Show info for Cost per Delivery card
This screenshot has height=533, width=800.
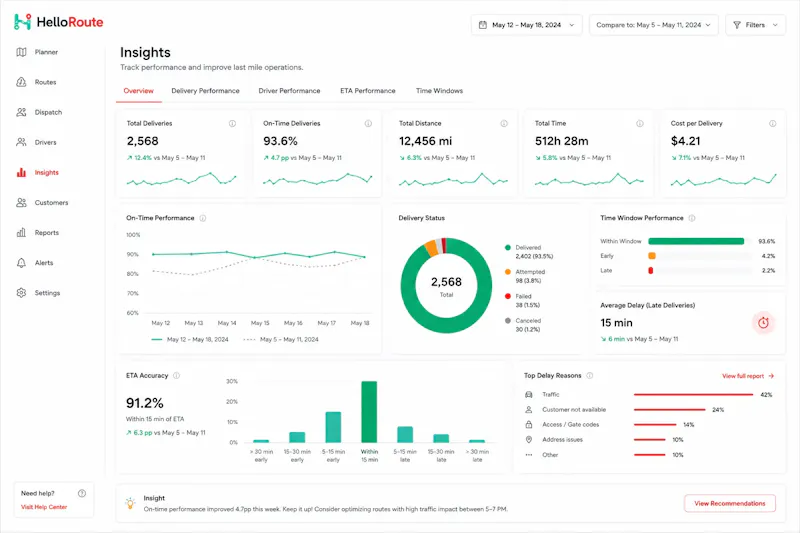coord(772,123)
